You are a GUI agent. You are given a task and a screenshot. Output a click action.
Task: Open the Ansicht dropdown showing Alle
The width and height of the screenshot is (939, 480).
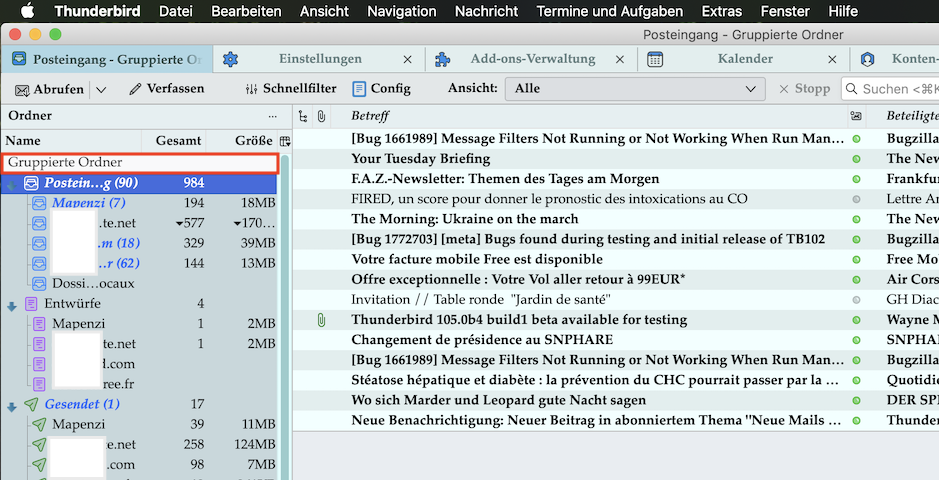pyautogui.click(x=634, y=89)
